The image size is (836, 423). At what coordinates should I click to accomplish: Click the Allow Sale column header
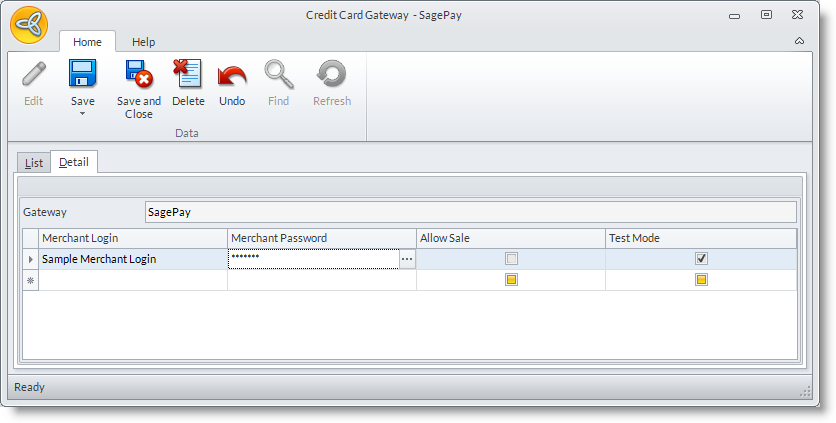(511, 238)
